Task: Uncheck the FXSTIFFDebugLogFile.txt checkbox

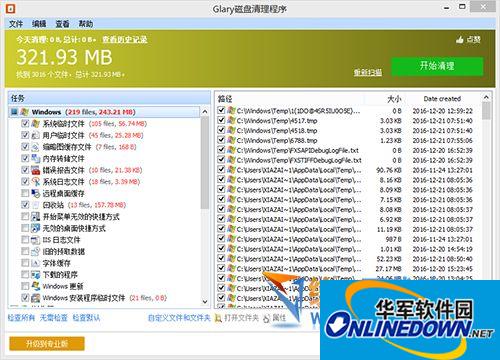Action: [x=221, y=160]
